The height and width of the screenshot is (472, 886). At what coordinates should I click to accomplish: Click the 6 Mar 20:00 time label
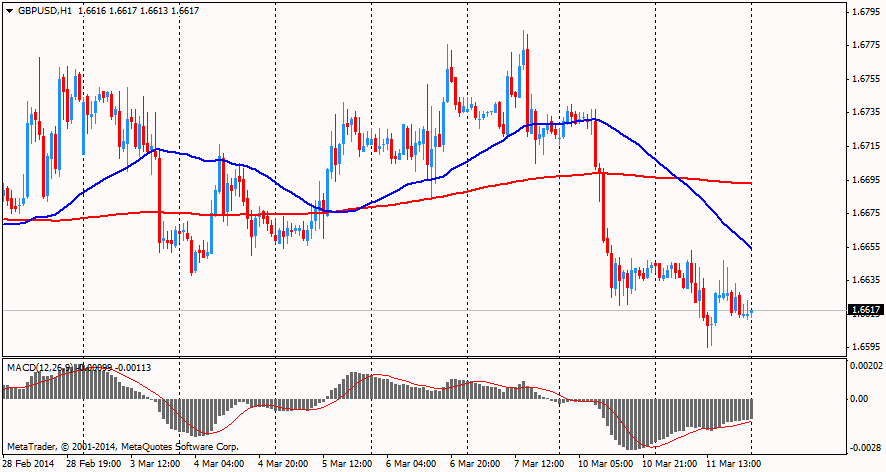475,464
